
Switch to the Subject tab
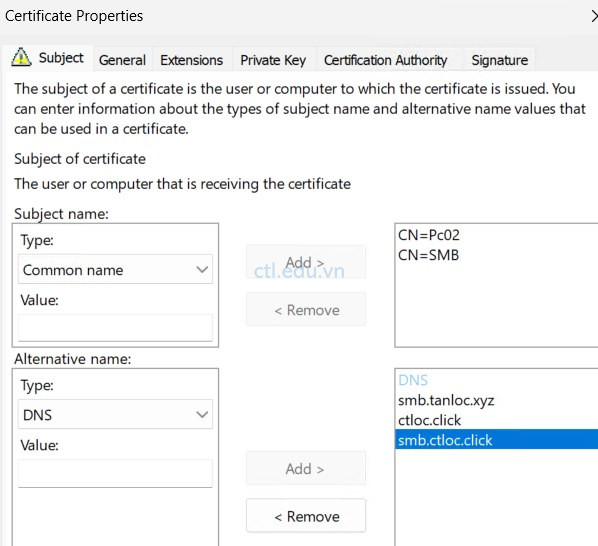click(48, 58)
